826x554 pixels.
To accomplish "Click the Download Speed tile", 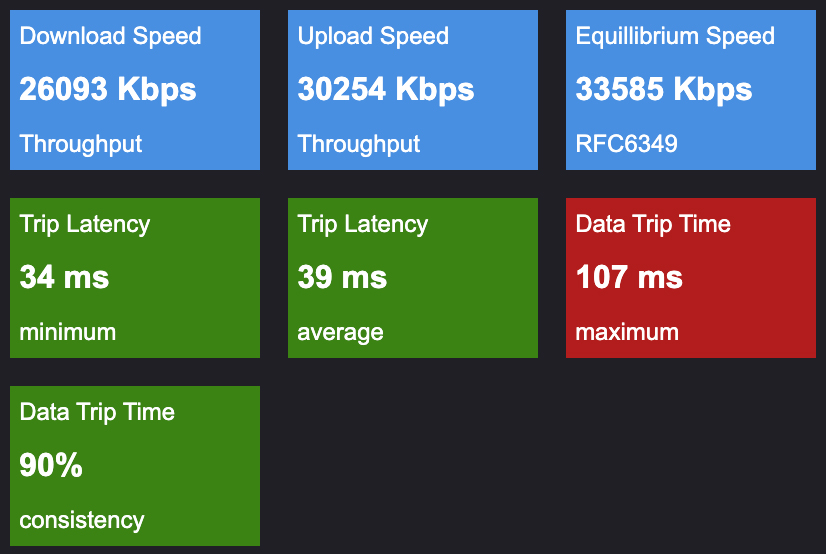I will (135, 90).
